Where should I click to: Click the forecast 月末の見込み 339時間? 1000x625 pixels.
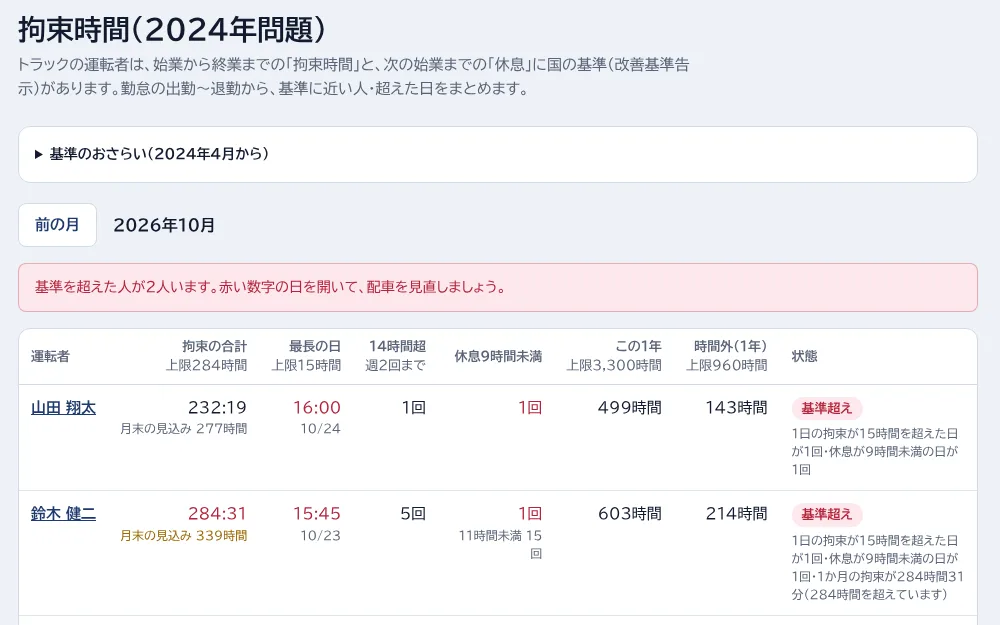[184, 536]
